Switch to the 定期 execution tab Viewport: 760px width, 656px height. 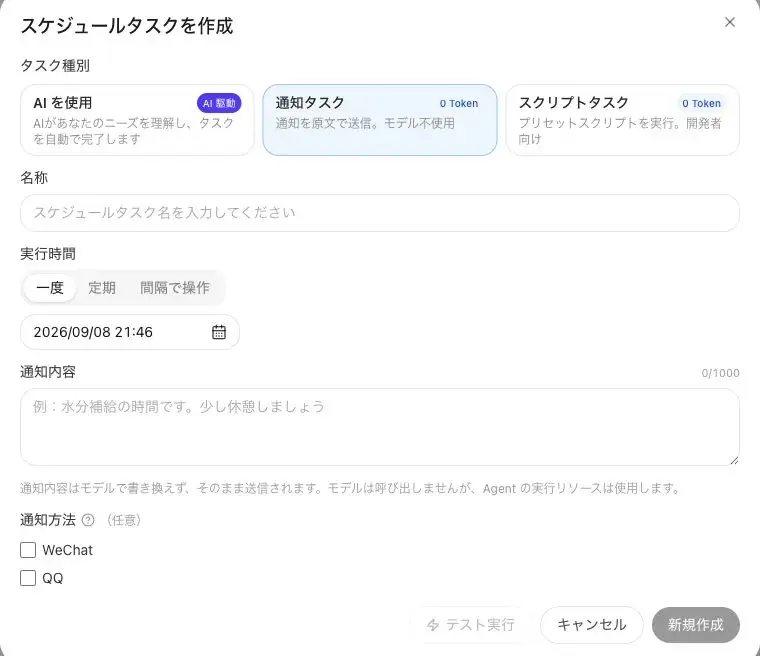coord(102,288)
